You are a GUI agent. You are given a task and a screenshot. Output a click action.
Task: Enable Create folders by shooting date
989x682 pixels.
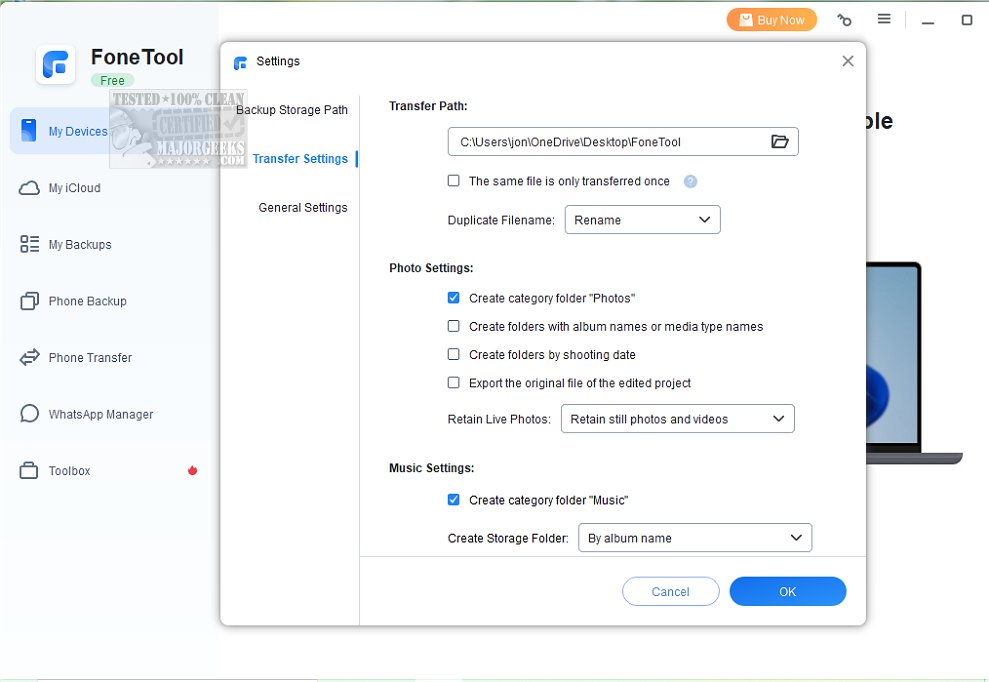coord(454,355)
